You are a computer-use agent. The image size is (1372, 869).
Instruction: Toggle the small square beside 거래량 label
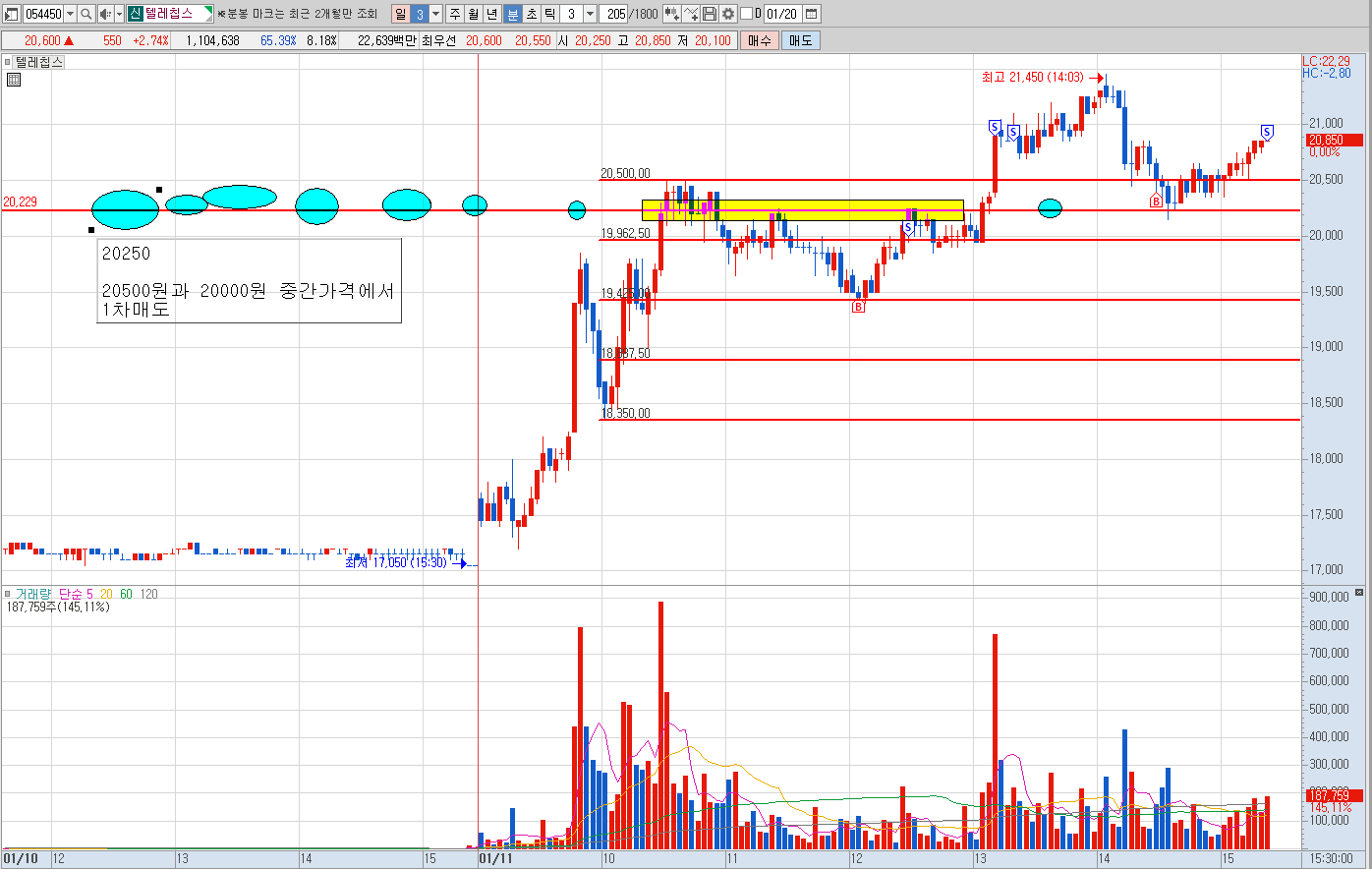(x=9, y=594)
